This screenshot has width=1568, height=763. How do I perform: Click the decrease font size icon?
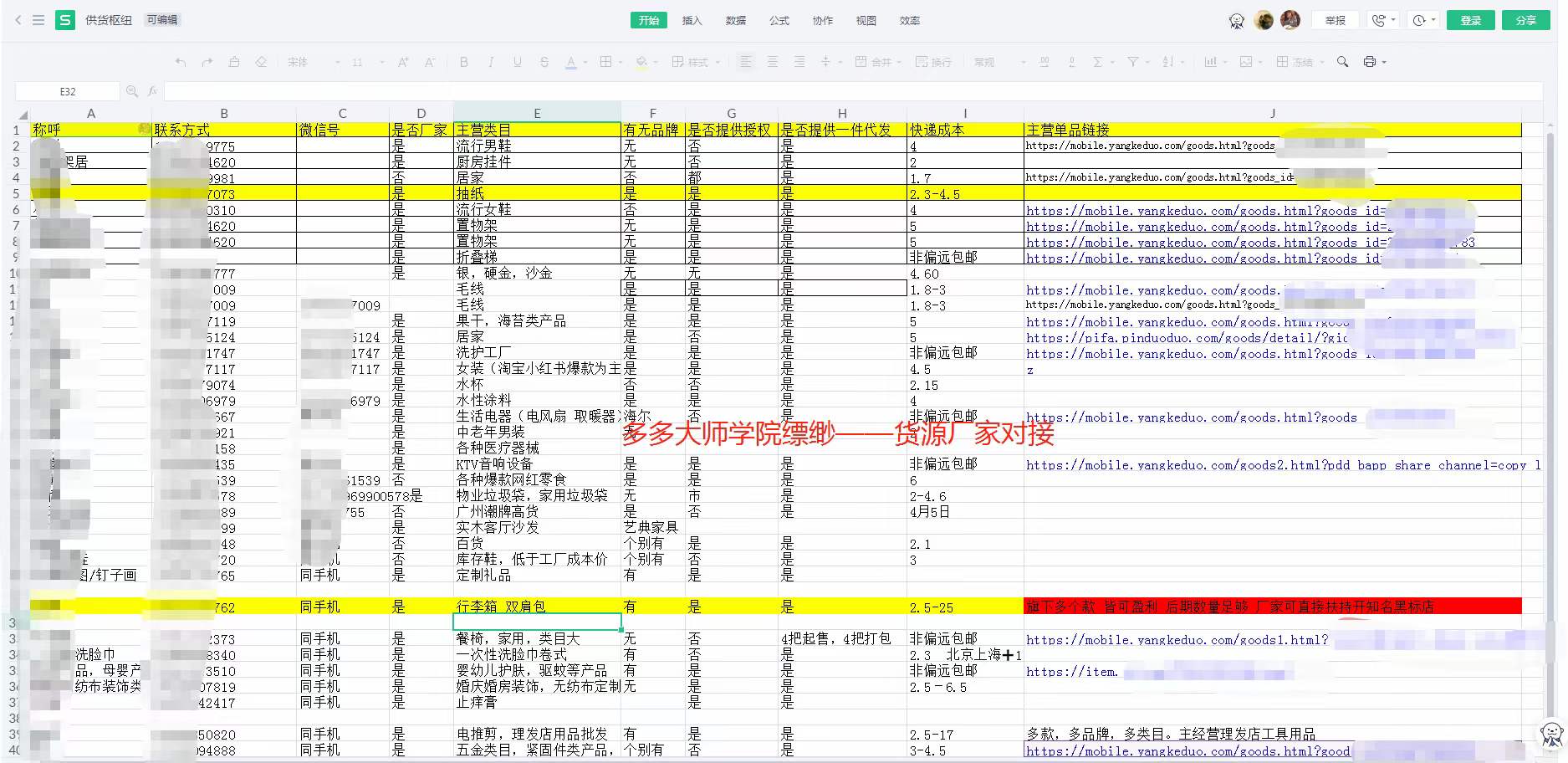430,62
